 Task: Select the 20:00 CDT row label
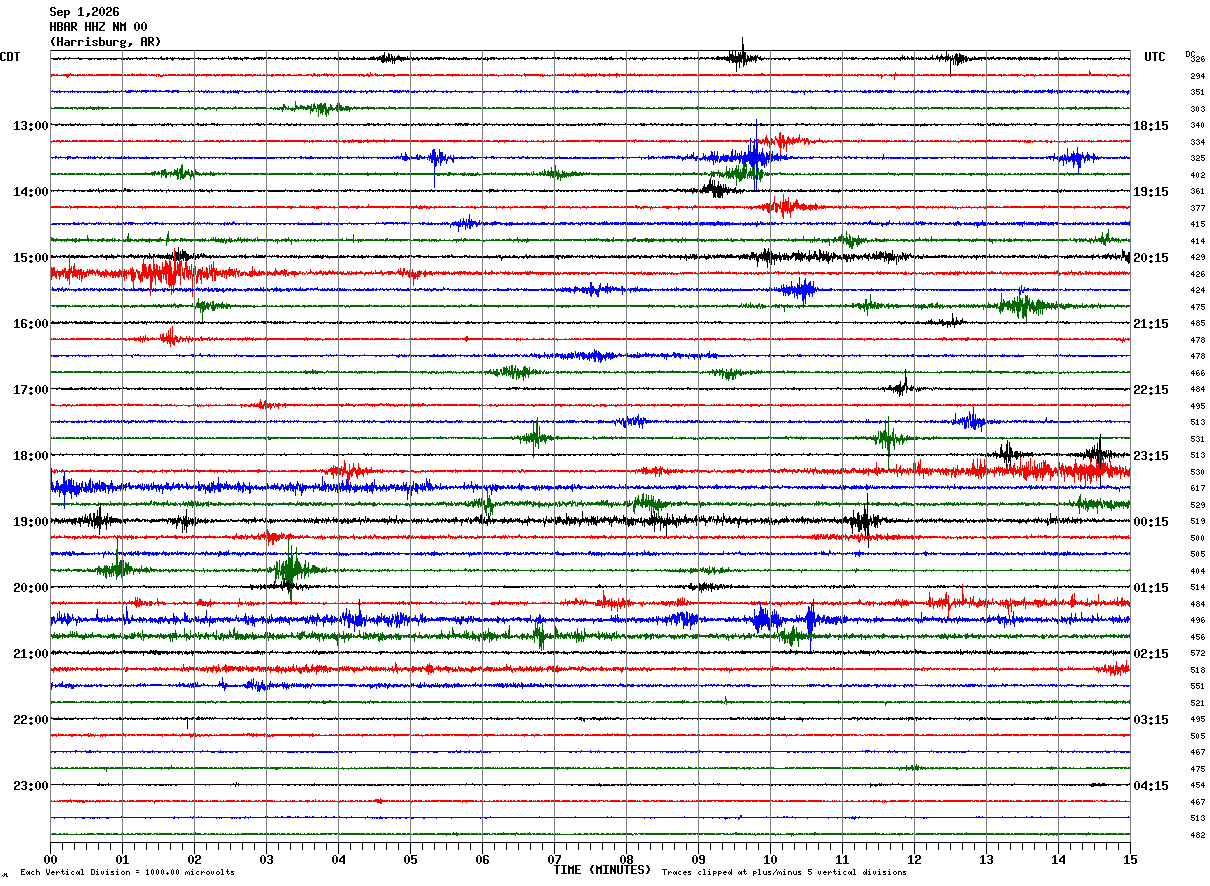(30, 588)
